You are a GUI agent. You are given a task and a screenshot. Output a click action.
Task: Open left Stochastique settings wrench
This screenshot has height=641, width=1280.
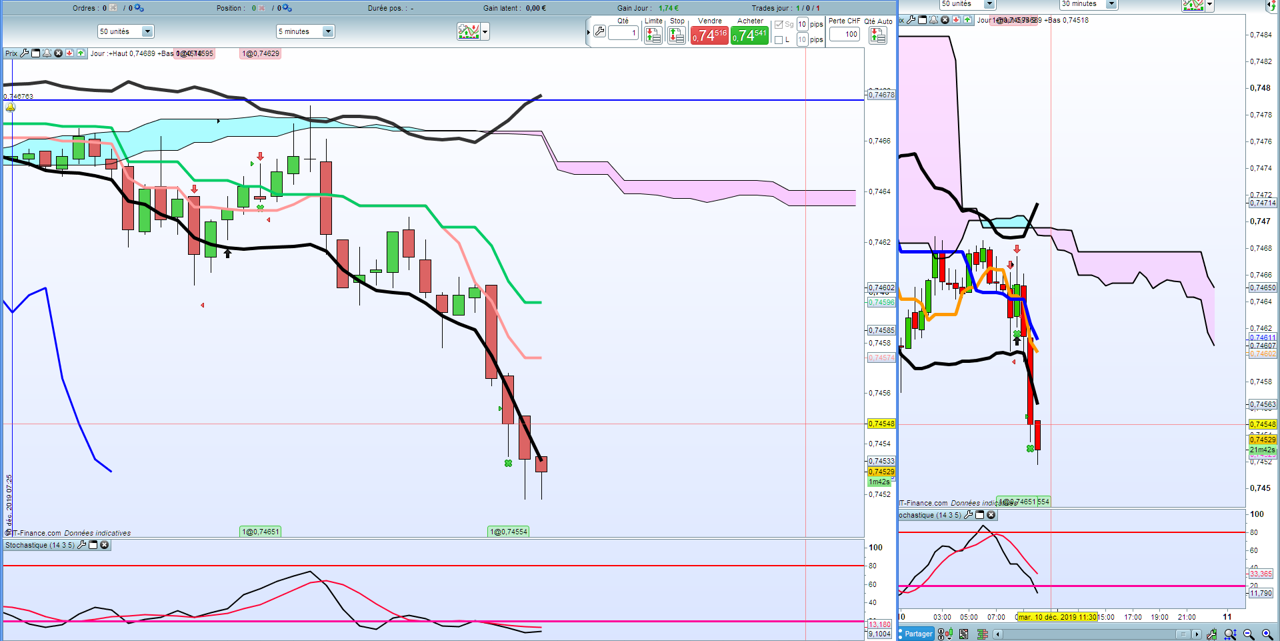point(82,545)
